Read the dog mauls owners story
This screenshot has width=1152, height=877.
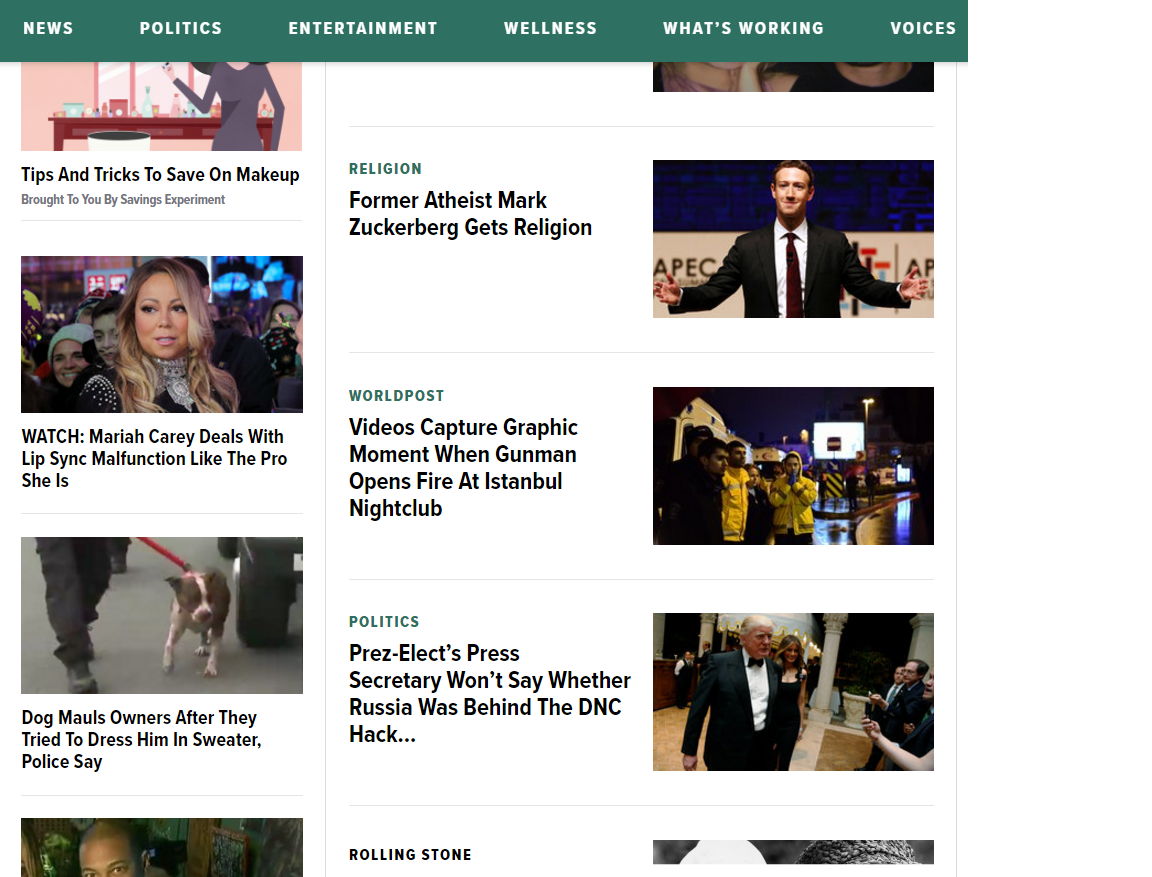(139, 739)
